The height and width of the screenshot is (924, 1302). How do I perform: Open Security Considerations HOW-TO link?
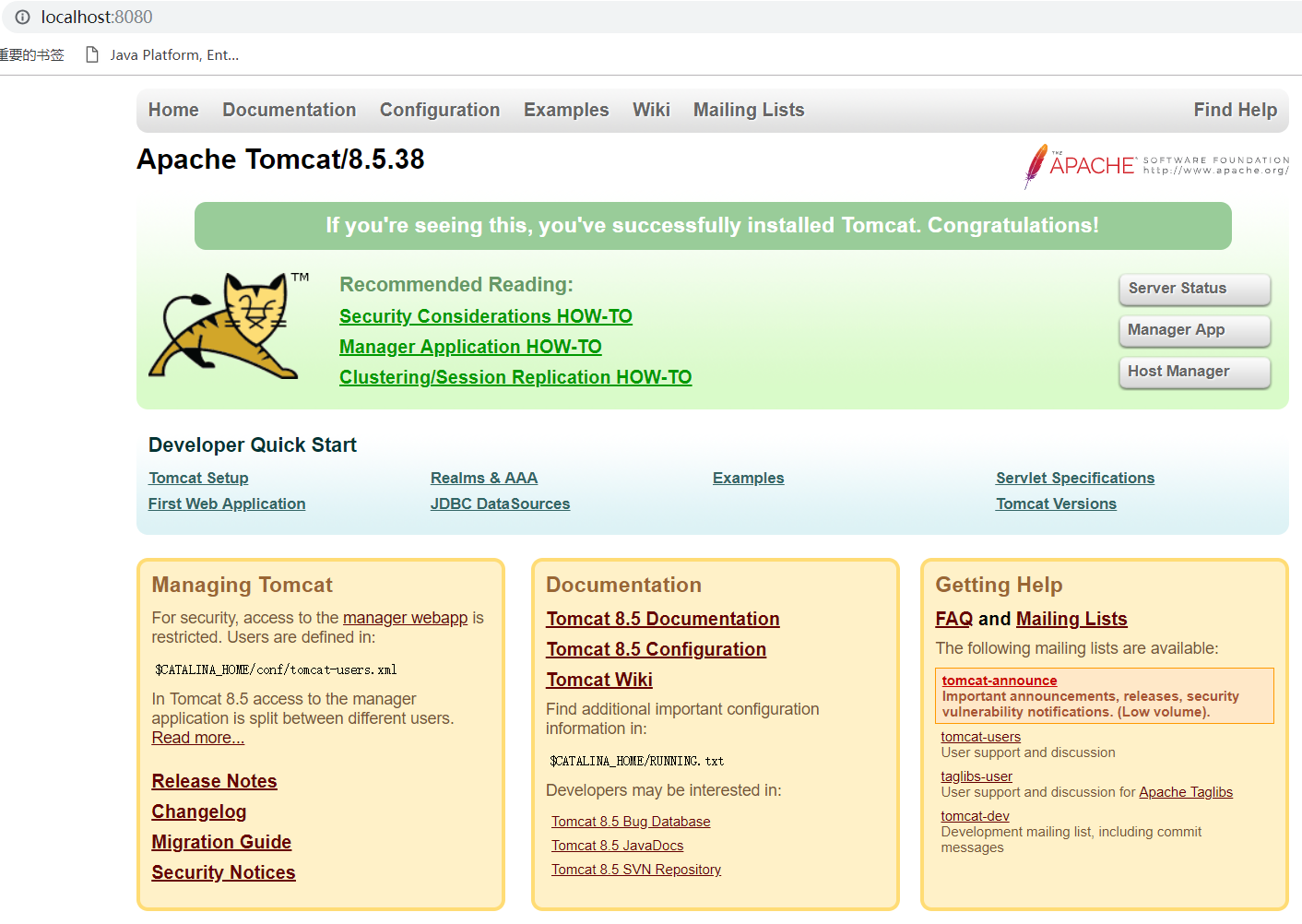point(486,316)
